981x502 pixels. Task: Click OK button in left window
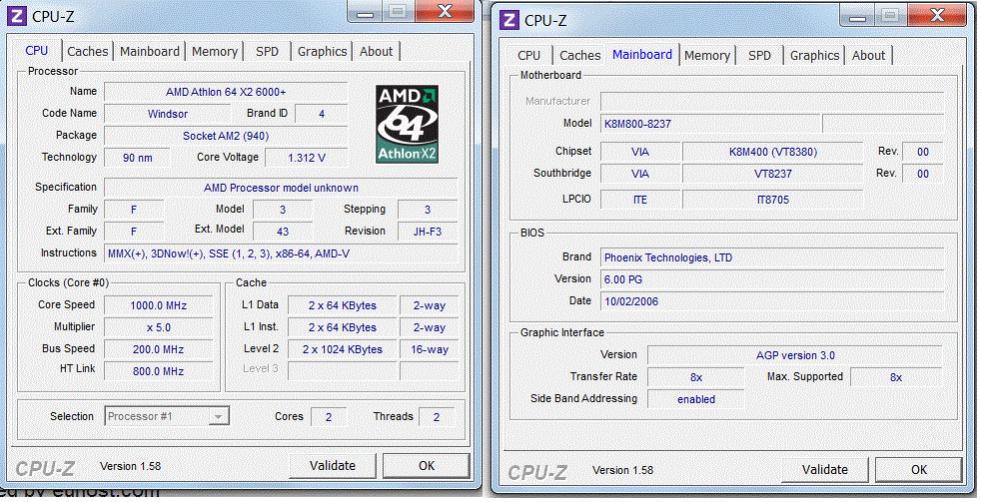tap(427, 466)
